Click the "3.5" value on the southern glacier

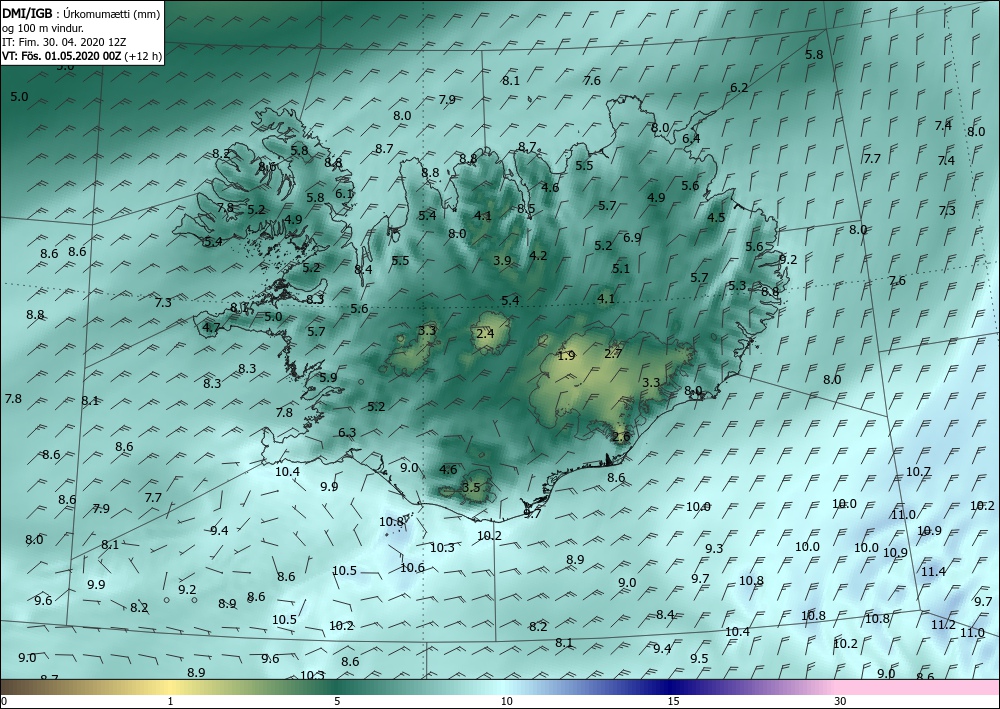pyautogui.click(x=471, y=488)
